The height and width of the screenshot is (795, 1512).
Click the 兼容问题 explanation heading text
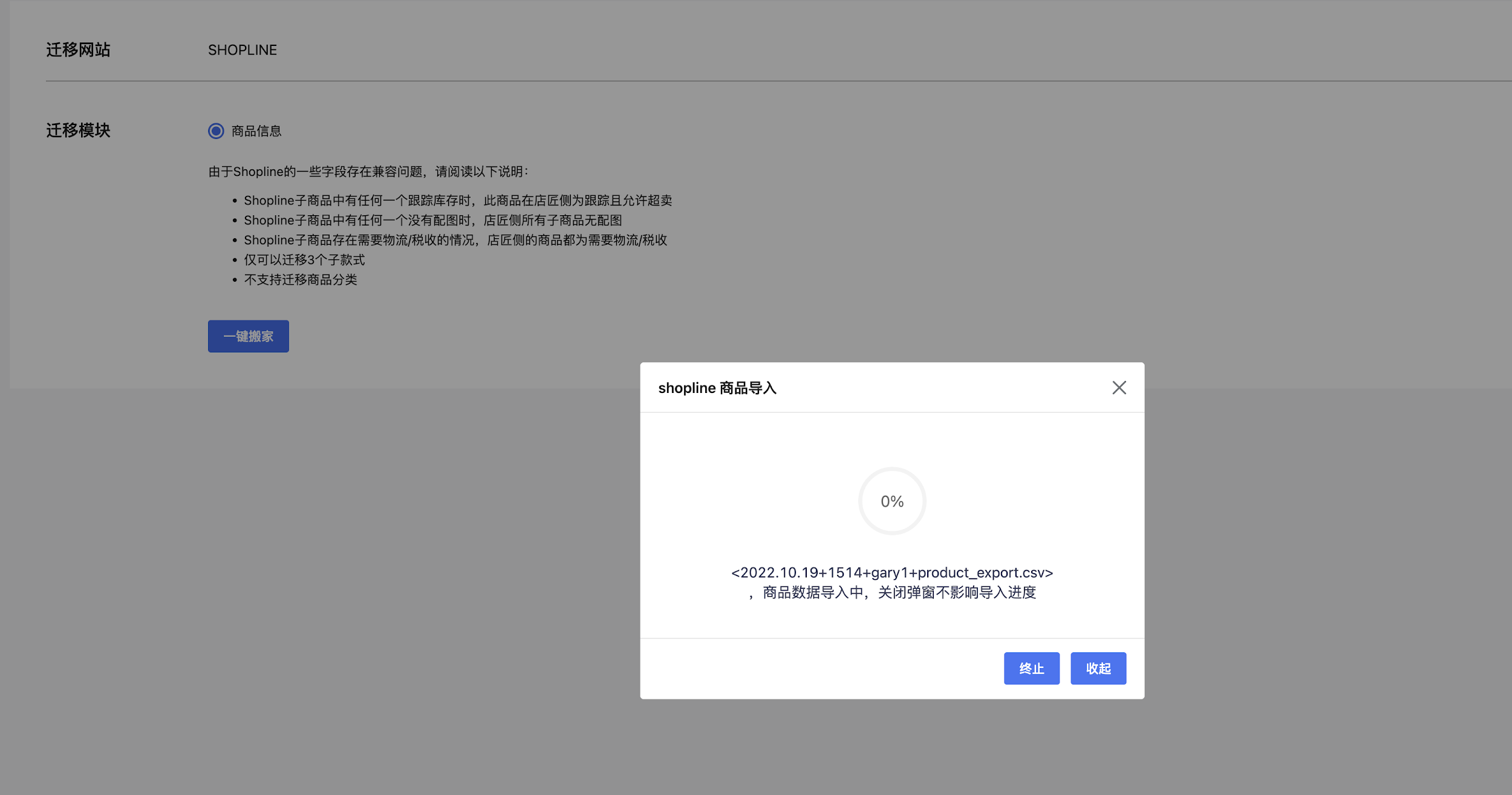[x=368, y=172]
